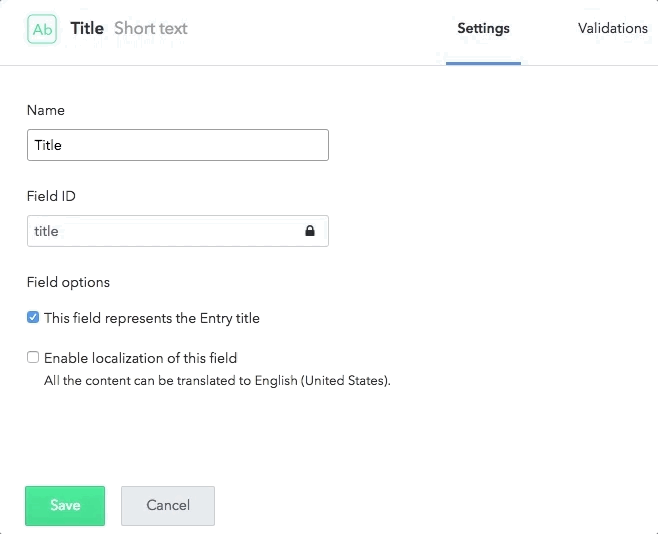Focus the Name input field
The width and height of the screenshot is (658, 534).
pos(177,145)
